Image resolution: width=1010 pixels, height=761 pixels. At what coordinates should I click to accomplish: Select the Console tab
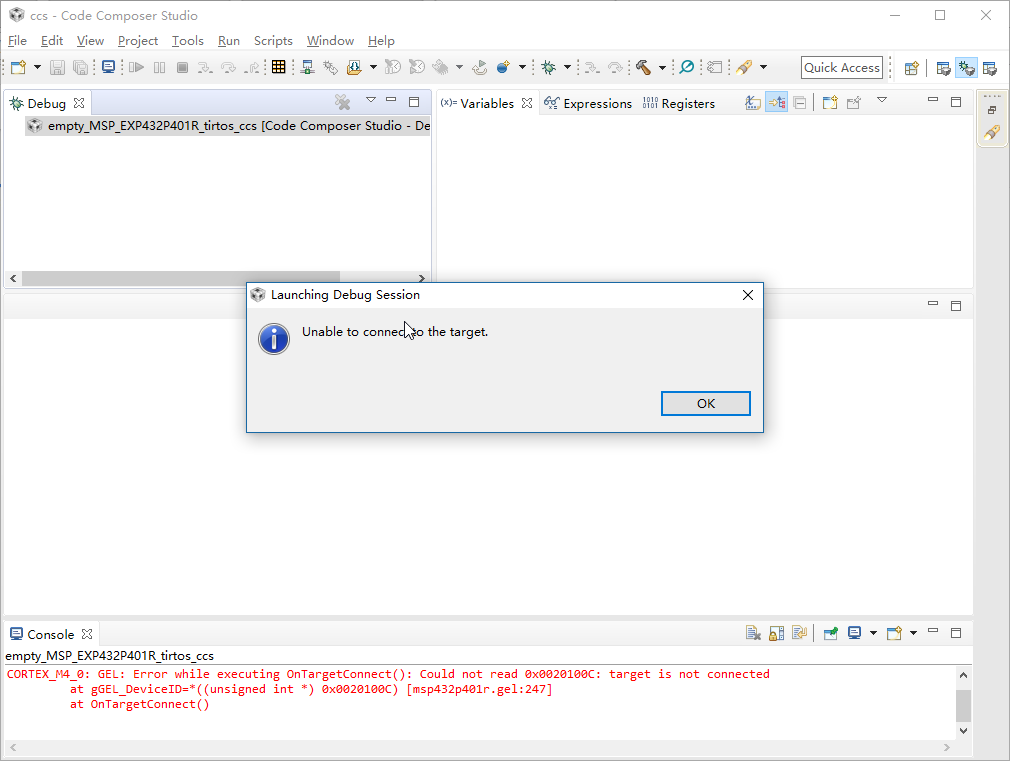click(51, 634)
